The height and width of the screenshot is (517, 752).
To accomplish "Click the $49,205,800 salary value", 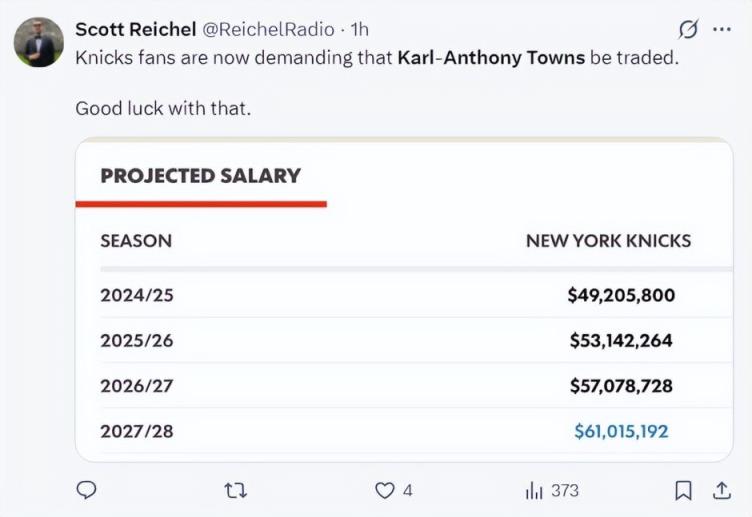I will click(x=621, y=295).
